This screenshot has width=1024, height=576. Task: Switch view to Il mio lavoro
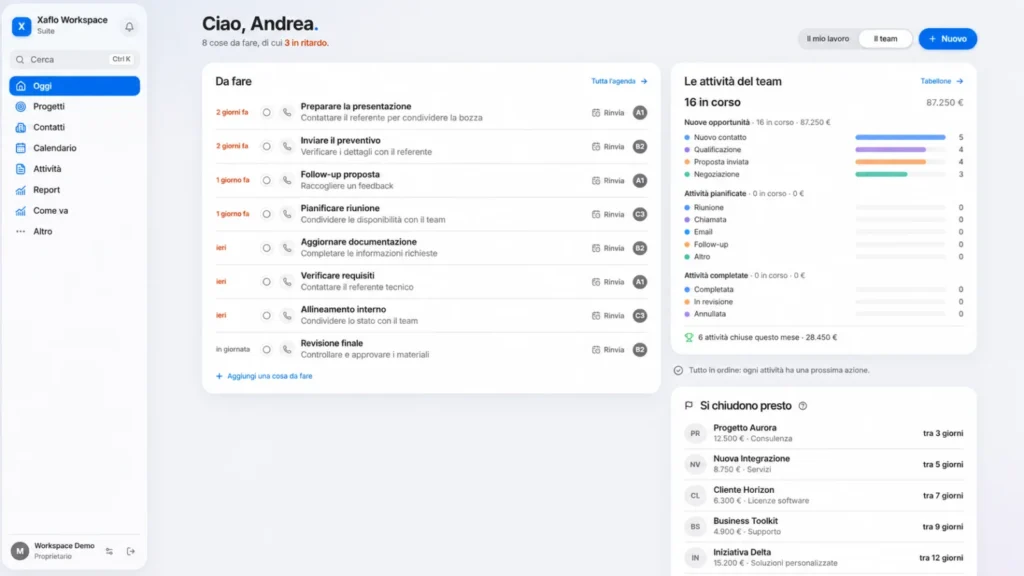click(827, 39)
